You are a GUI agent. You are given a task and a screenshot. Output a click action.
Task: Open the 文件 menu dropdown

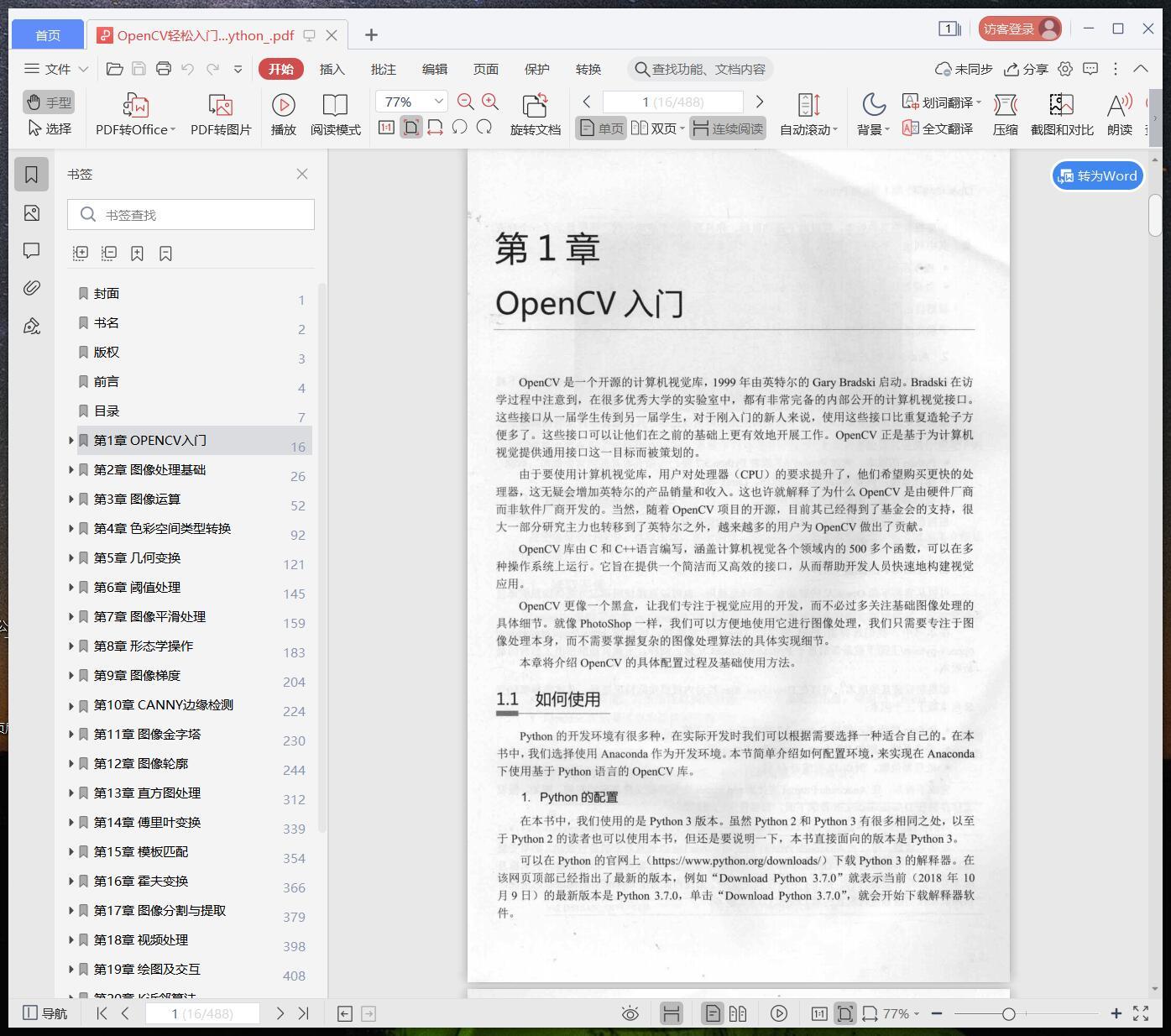(x=56, y=69)
